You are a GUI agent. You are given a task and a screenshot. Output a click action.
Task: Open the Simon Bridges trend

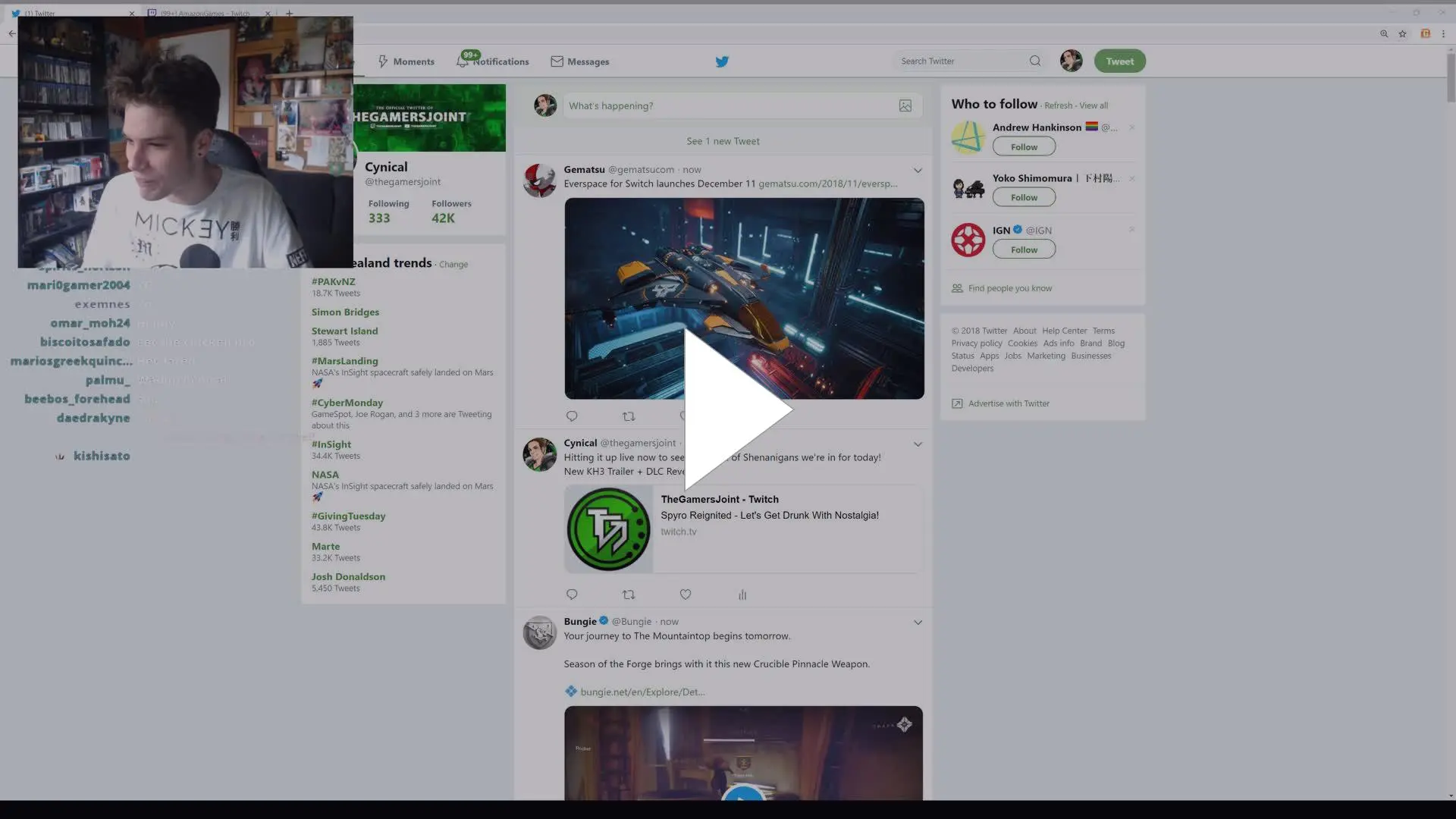coord(345,312)
